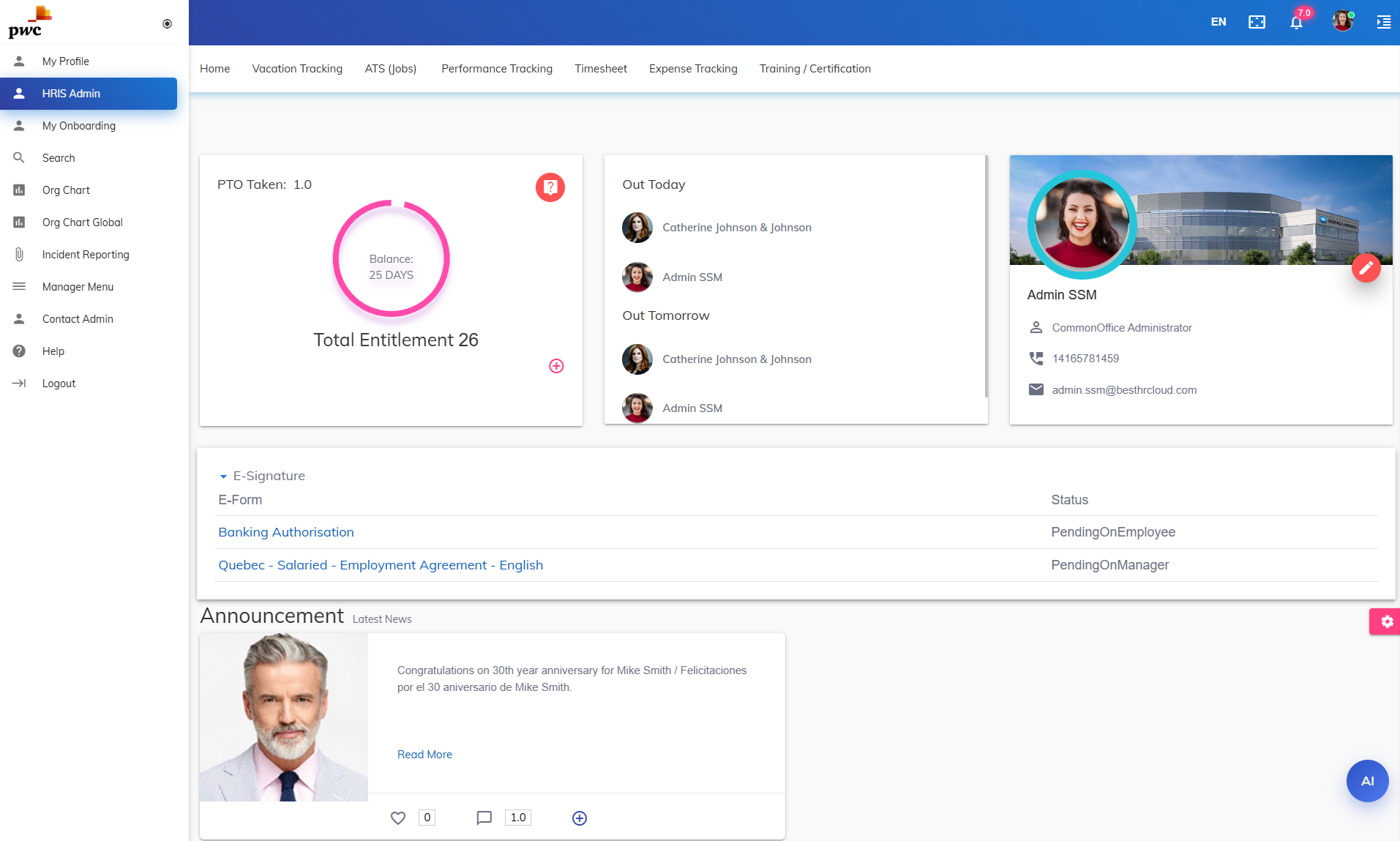The image size is (1400, 841).
Task: Select Incident Reporting in the sidebar
Action: coord(85,254)
